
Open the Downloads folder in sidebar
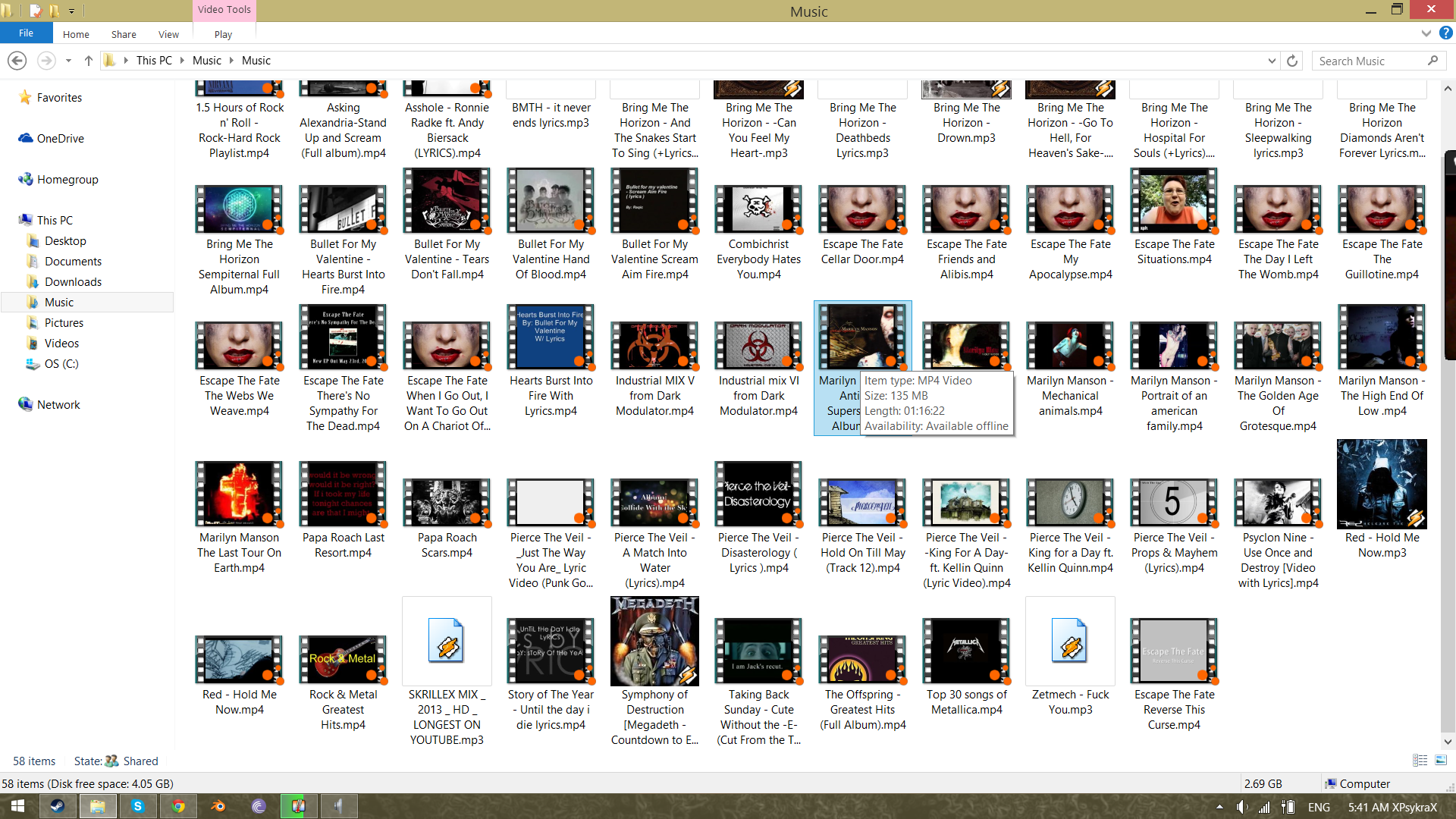[x=73, y=282]
